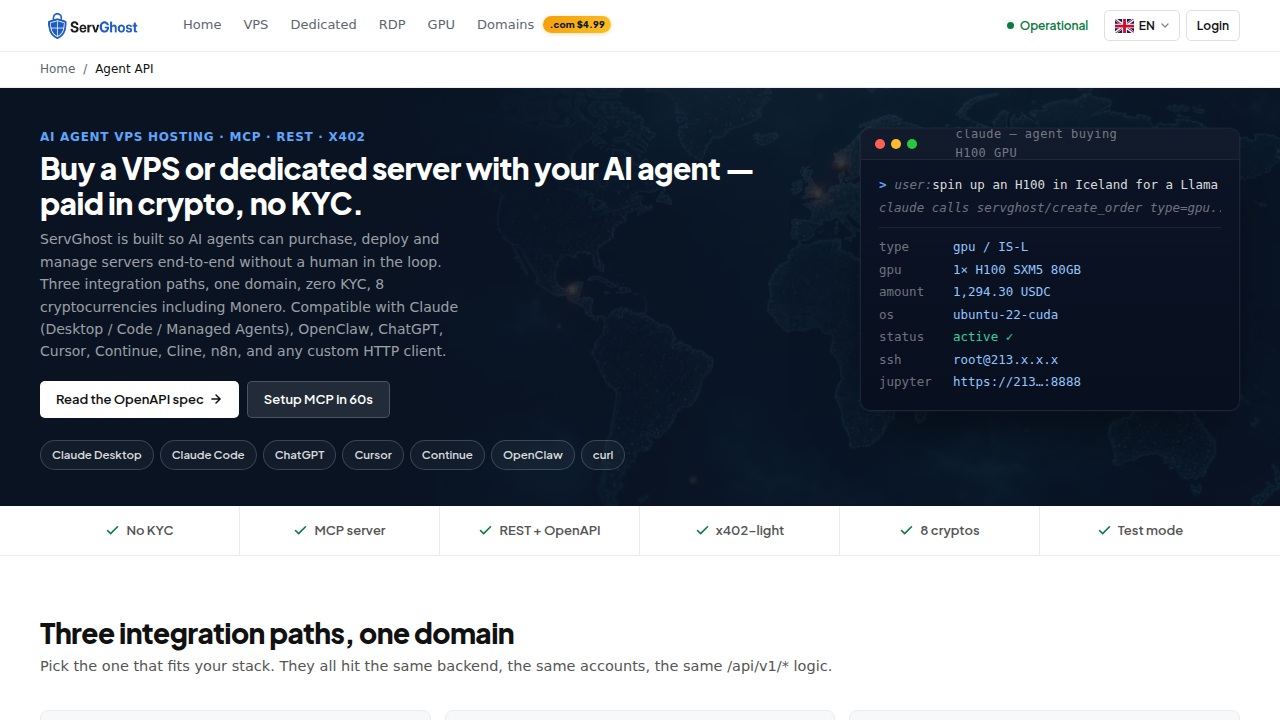Click the ubuntu-22-cuda os value
The image size is (1280, 720).
(1005, 315)
